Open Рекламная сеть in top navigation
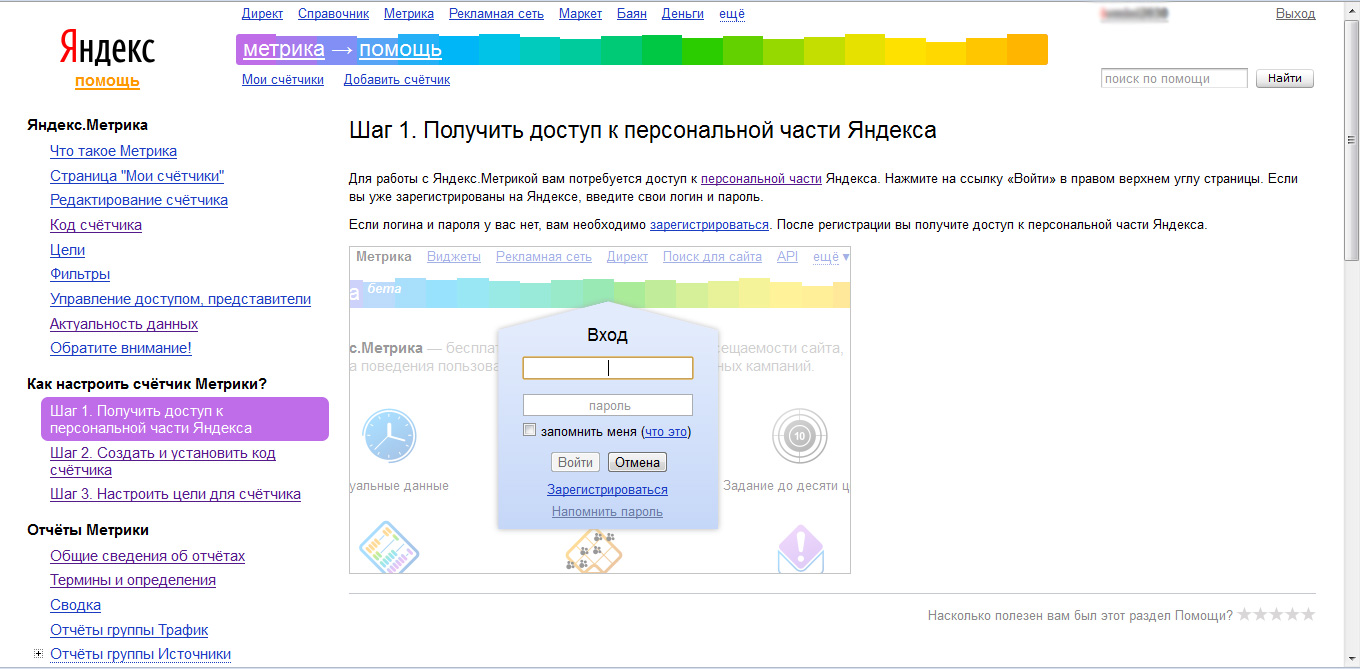The image size is (1360, 669). pos(496,14)
